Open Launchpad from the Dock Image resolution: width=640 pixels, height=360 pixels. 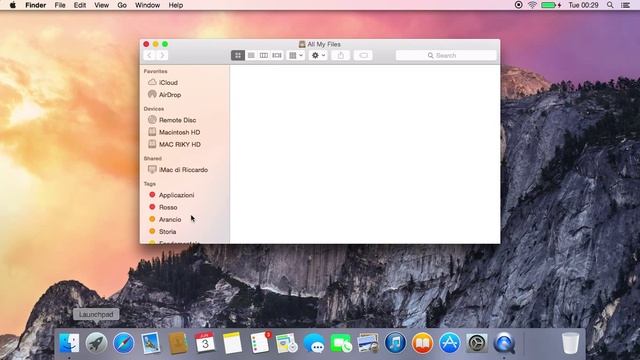click(x=96, y=343)
